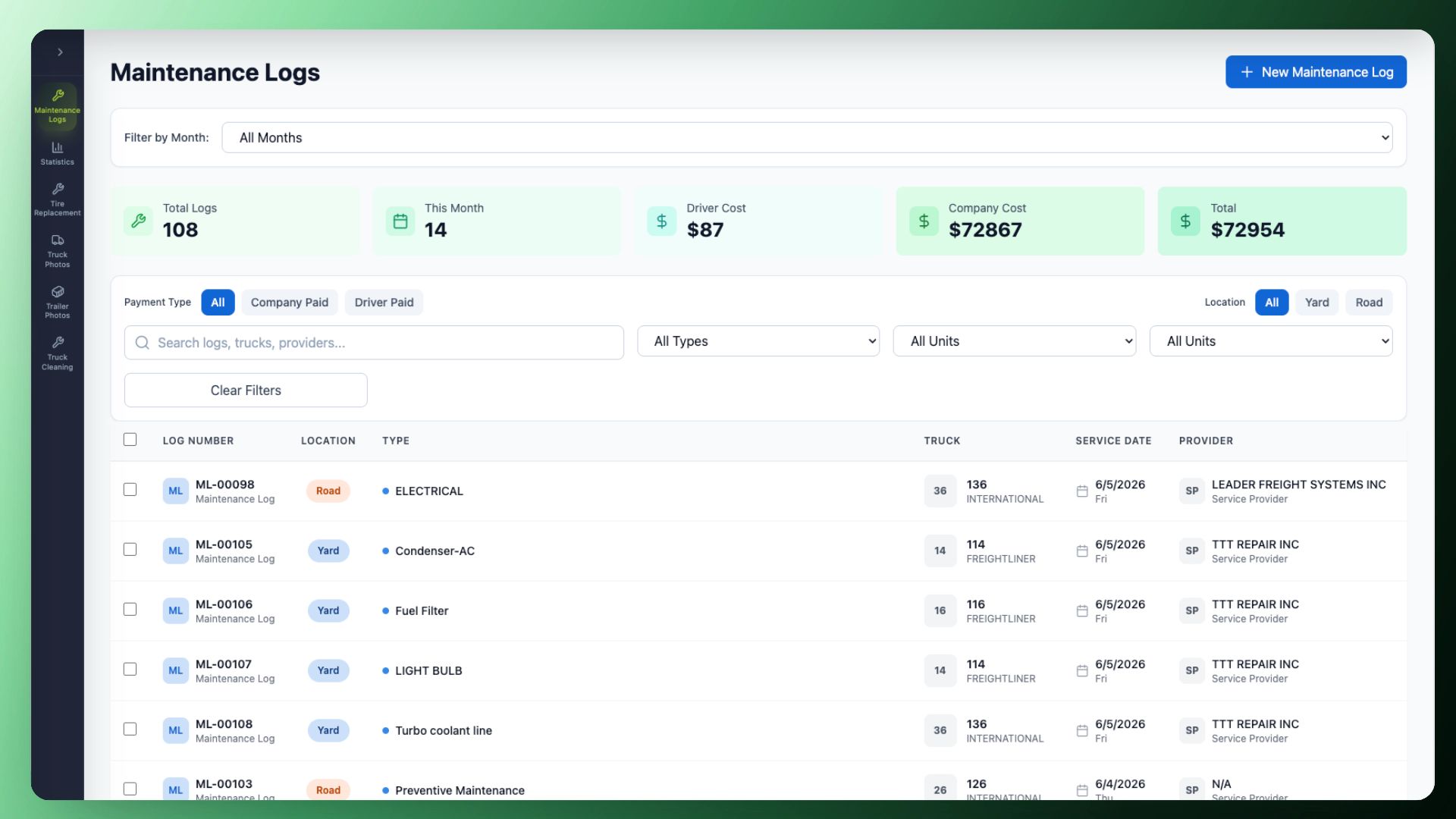The height and width of the screenshot is (819, 1456).
Task: Open the first All Units dropdown
Action: point(1015,341)
